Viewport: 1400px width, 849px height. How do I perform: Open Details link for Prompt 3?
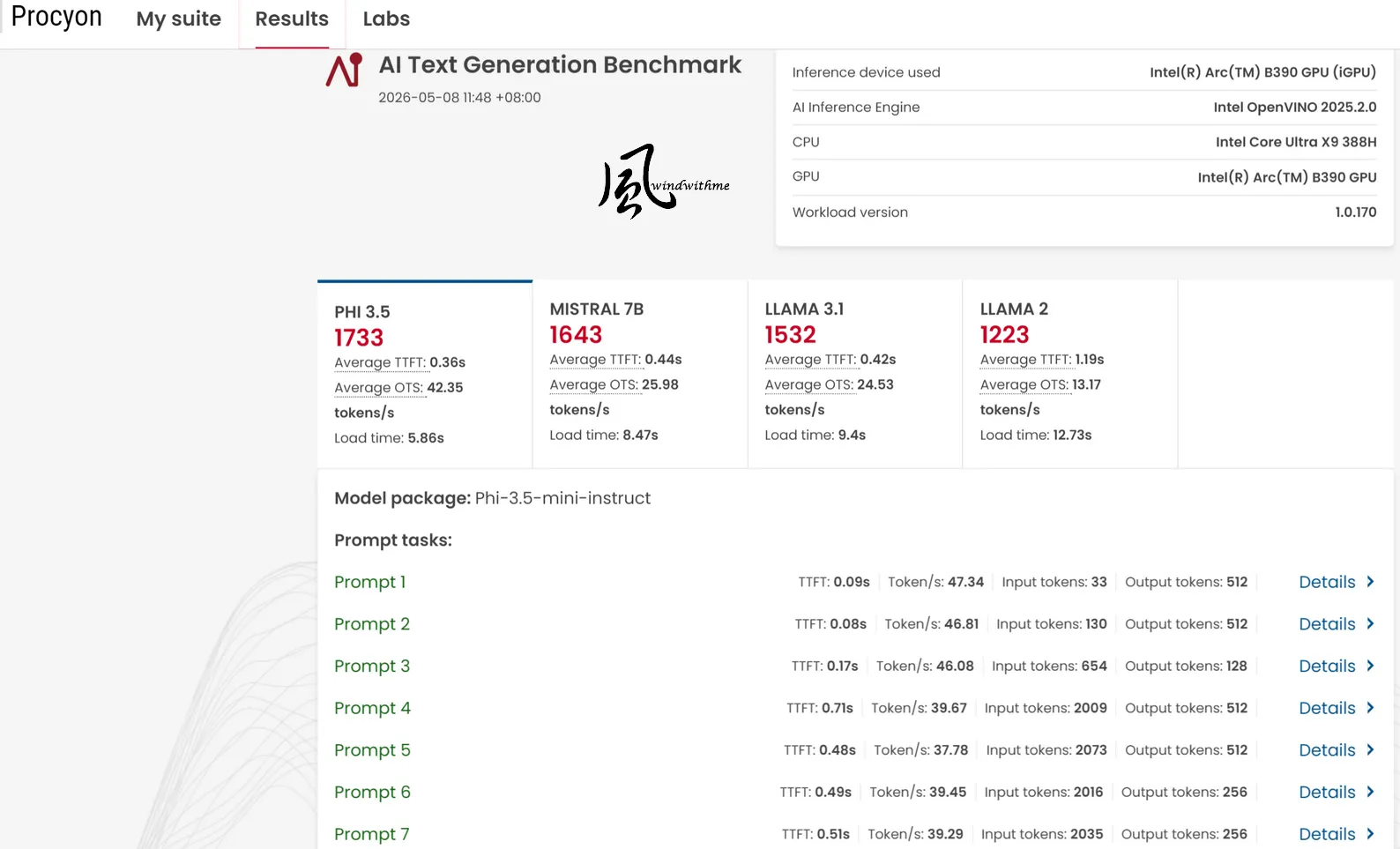pos(1327,667)
